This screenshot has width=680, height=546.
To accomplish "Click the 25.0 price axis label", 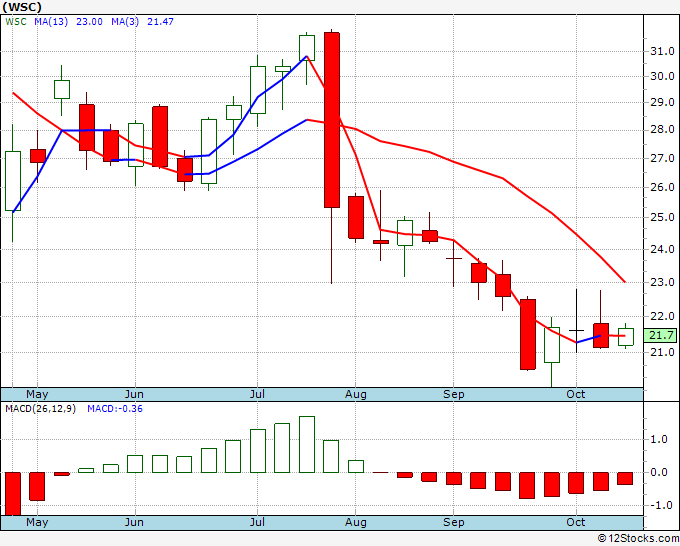I will [662, 217].
